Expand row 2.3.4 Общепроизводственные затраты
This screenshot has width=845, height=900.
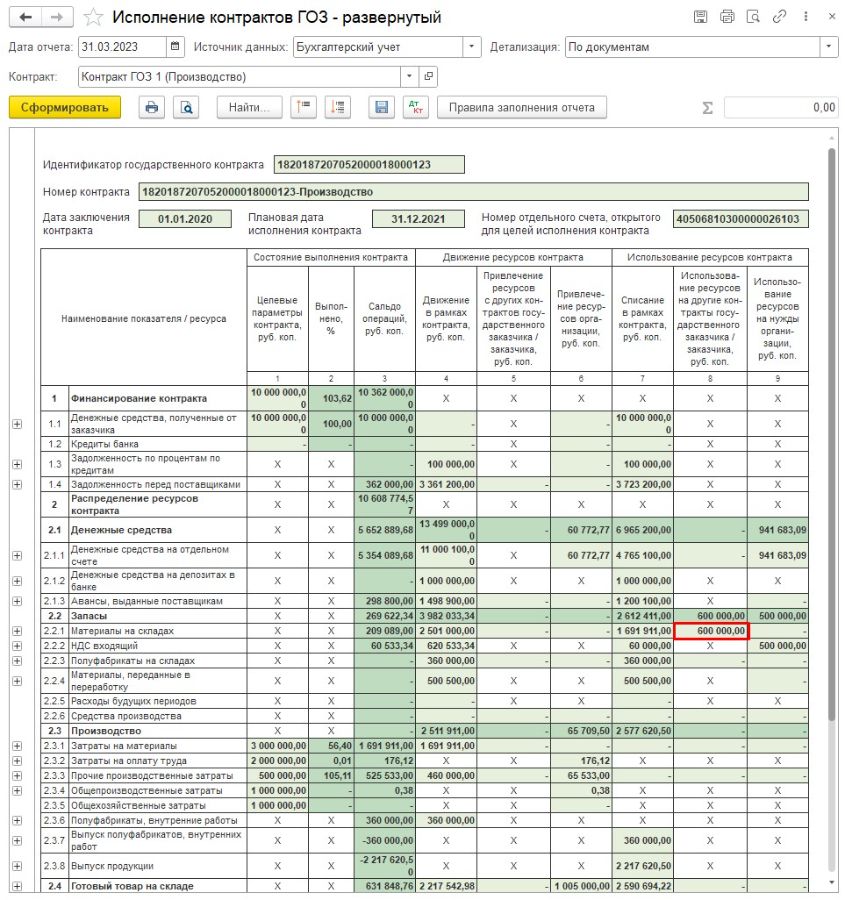(x=17, y=790)
